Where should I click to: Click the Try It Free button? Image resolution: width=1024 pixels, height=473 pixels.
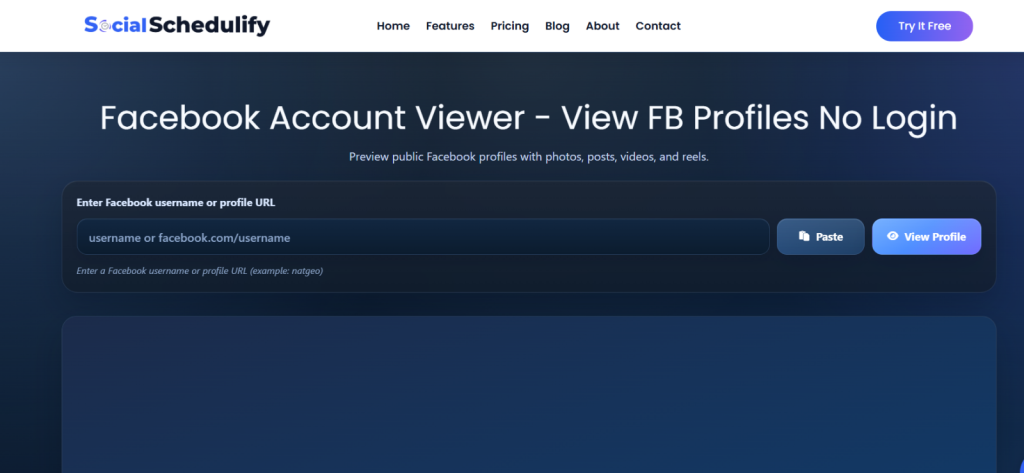tap(924, 26)
